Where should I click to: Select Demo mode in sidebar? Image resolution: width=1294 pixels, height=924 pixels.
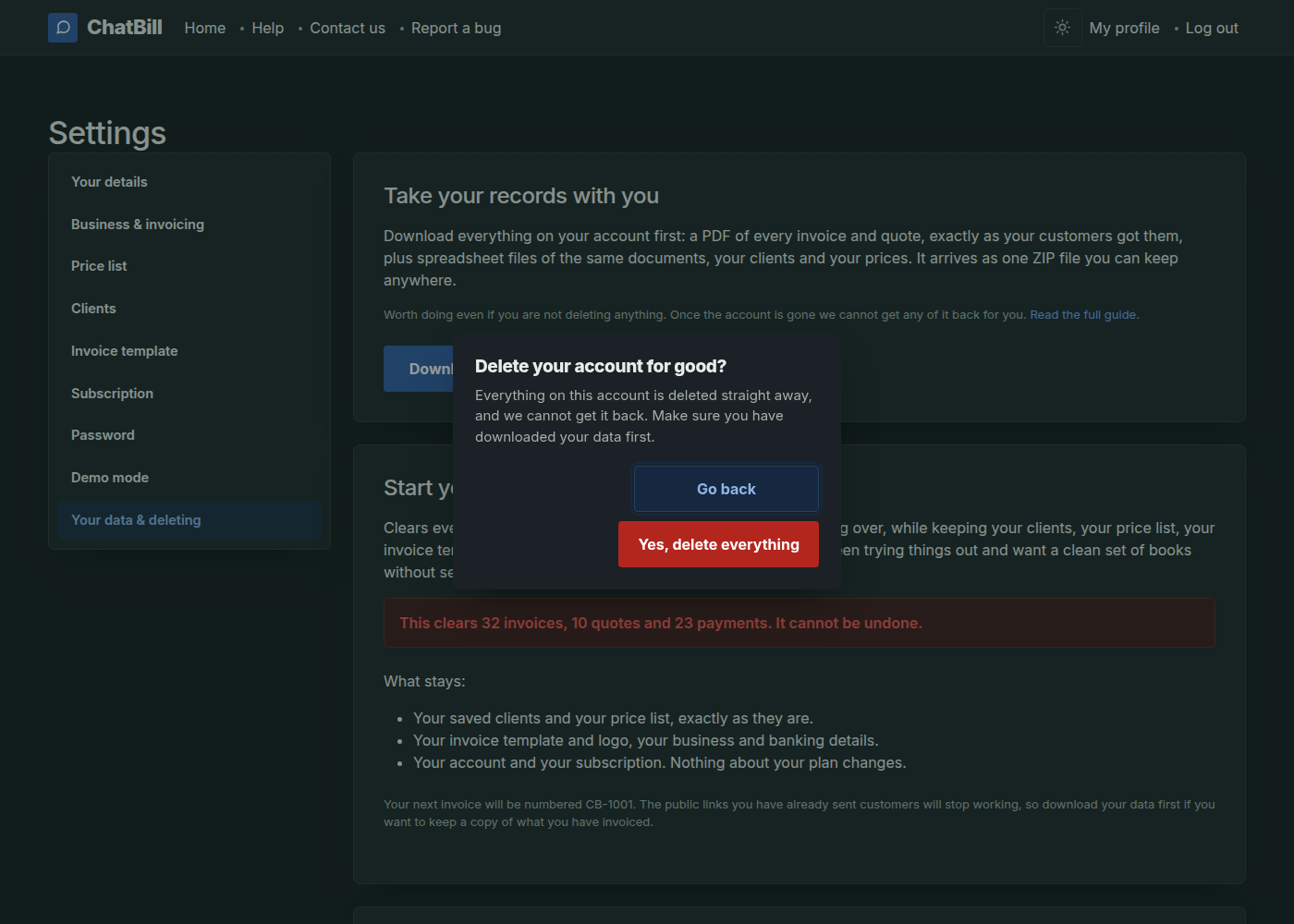[x=189, y=478]
